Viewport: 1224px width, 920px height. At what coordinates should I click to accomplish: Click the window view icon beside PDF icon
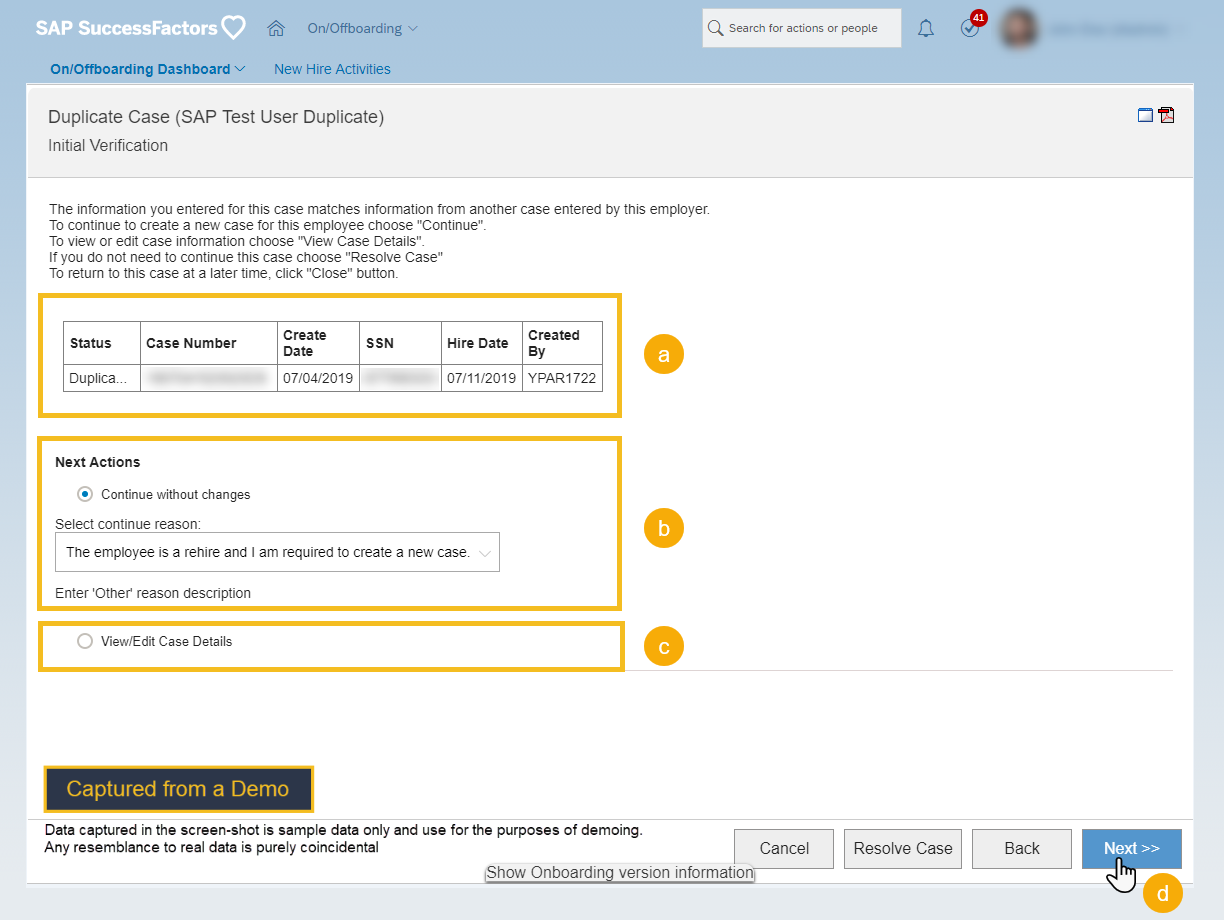tap(1146, 115)
